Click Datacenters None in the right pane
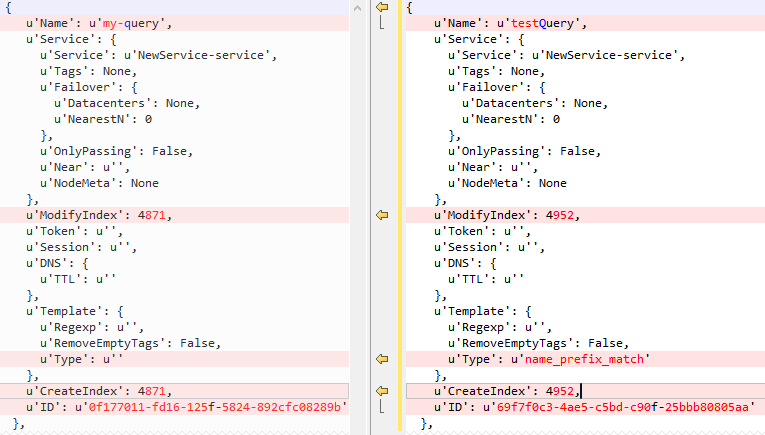 pyautogui.click(x=535, y=103)
